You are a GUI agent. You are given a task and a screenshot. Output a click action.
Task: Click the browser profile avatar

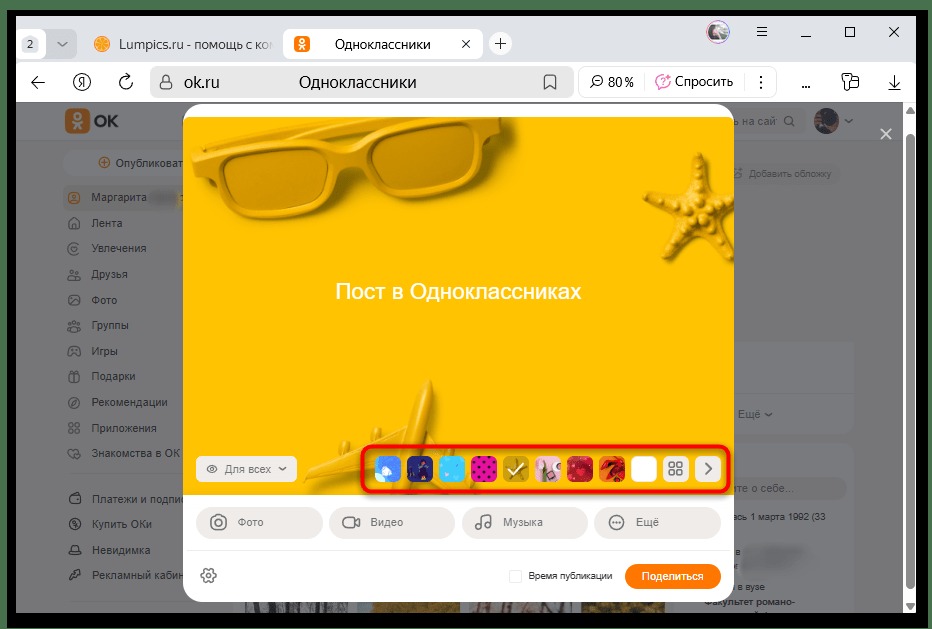tap(717, 32)
